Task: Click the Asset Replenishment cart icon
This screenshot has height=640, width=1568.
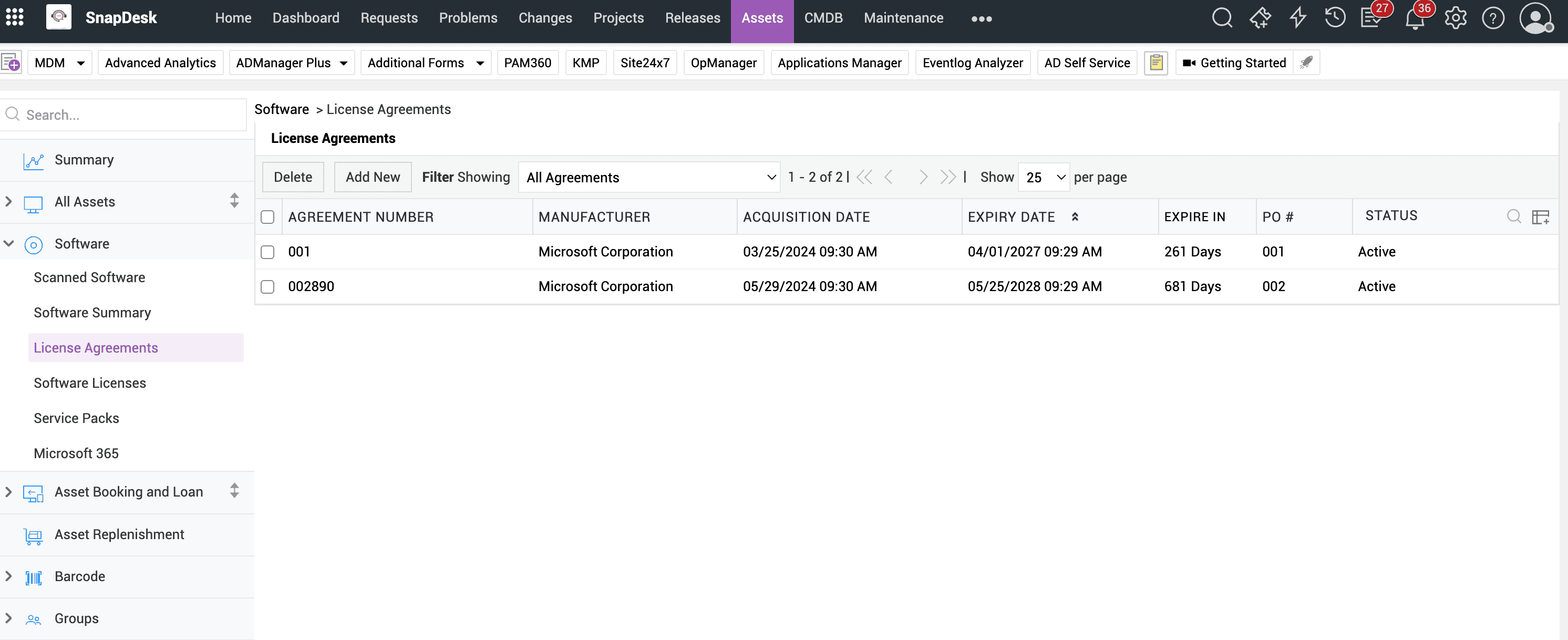Action: (x=33, y=535)
